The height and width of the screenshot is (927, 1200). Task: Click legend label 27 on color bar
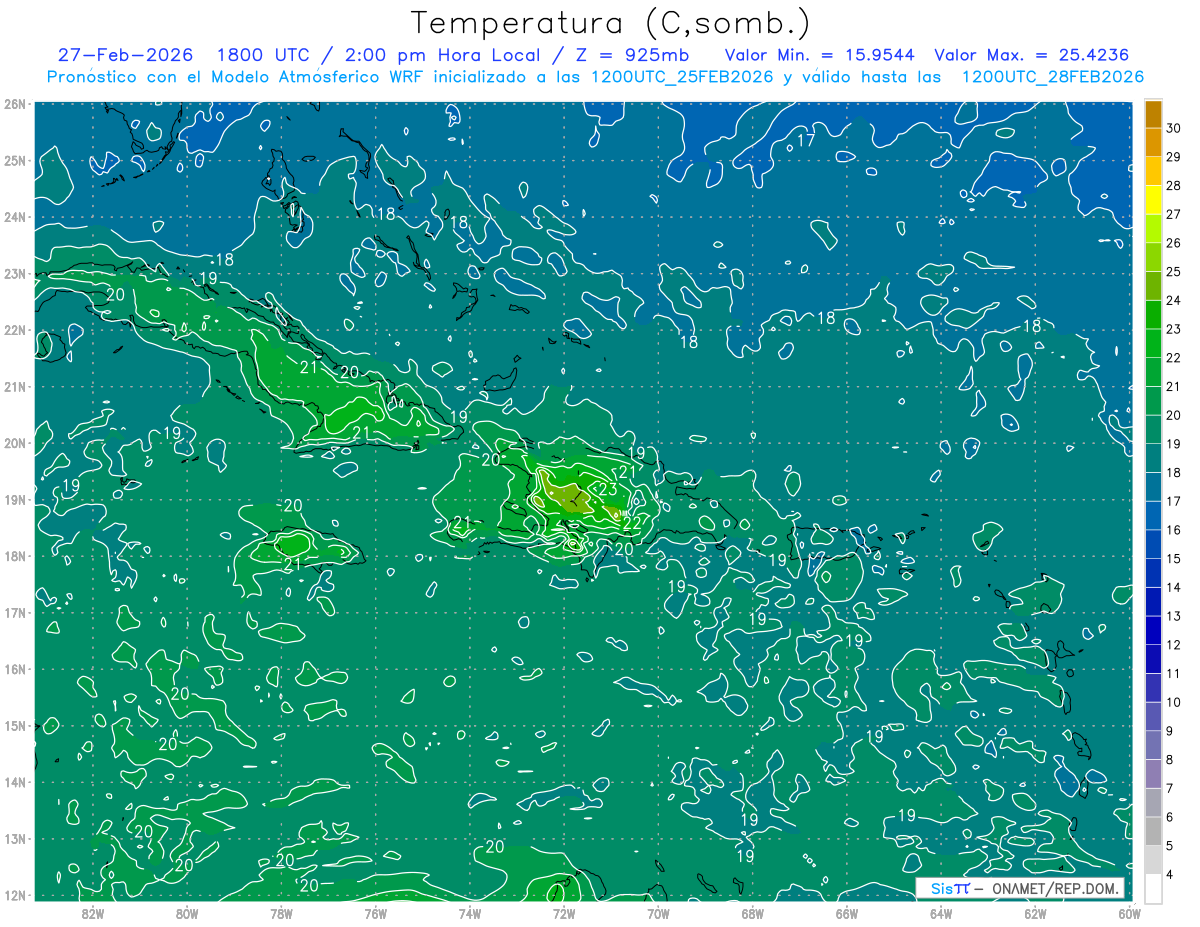coord(1173,214)
